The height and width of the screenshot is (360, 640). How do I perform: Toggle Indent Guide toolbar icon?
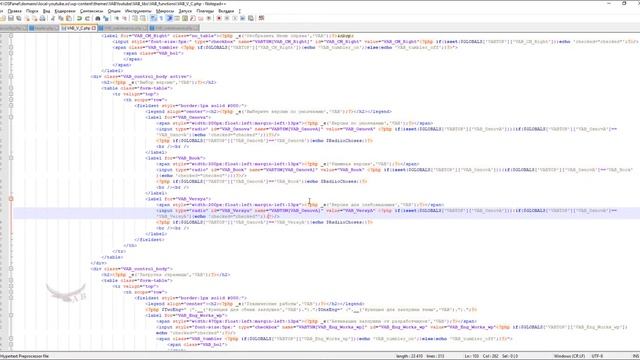169,18
